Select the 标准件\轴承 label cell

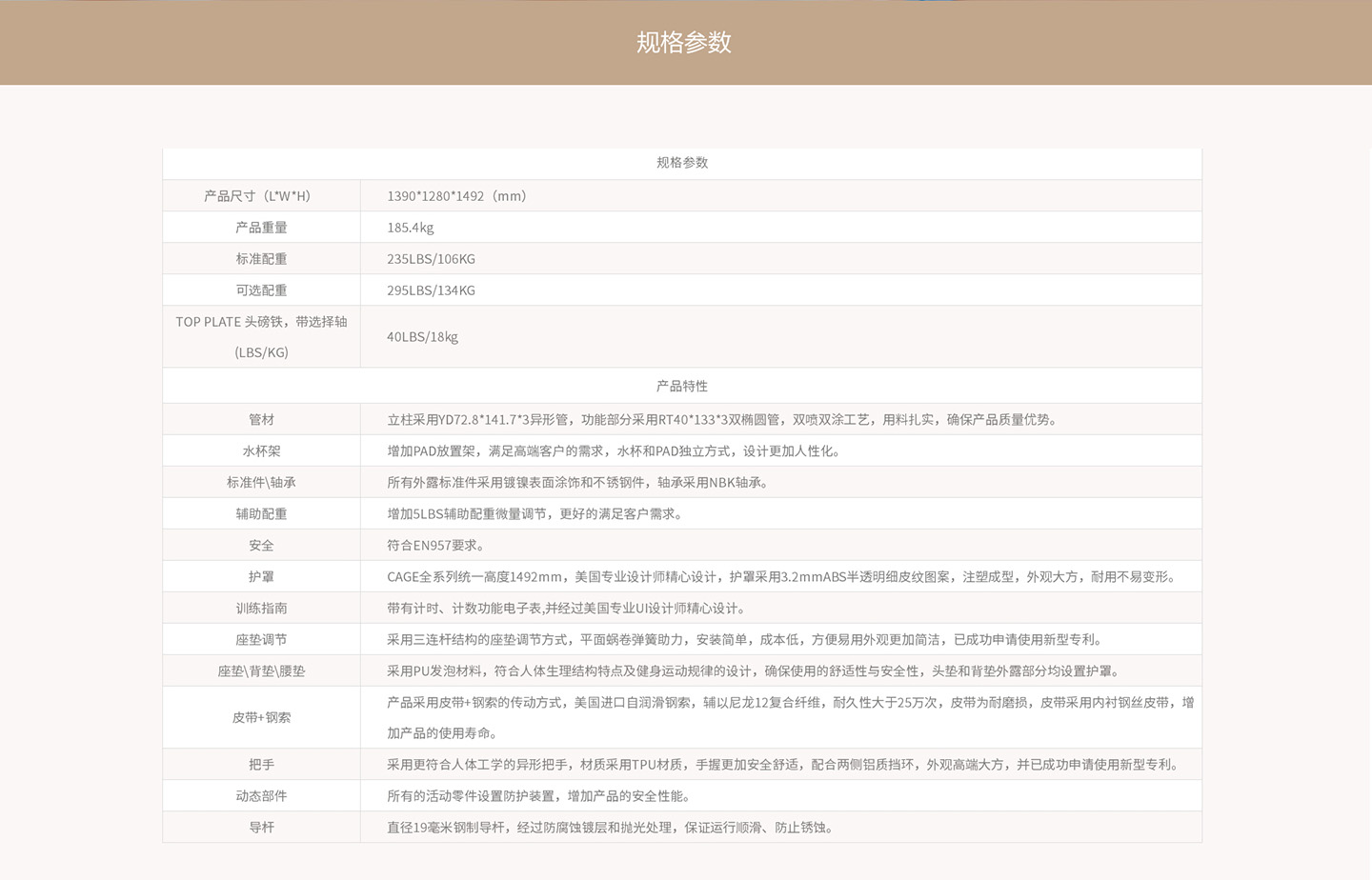261,482
